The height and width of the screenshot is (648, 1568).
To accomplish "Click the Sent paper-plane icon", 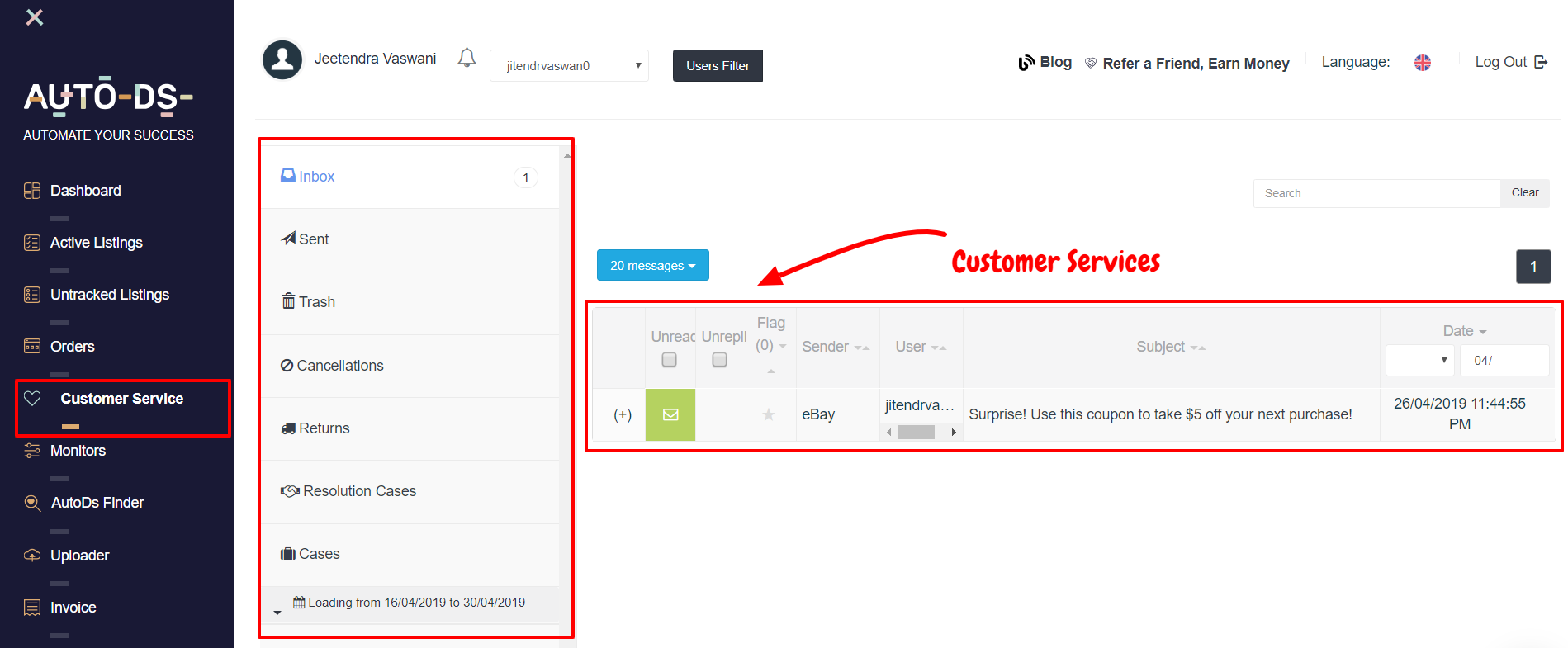I will pos(288,239).
